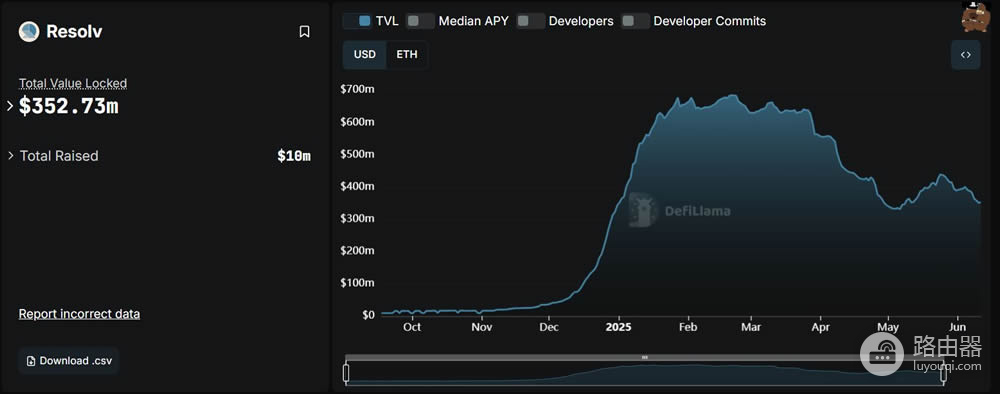Viewport: 1000px width, 394px height.
Task: Click the $500m y-axis label
Action: pyautogui.click(x=357, y=154)
